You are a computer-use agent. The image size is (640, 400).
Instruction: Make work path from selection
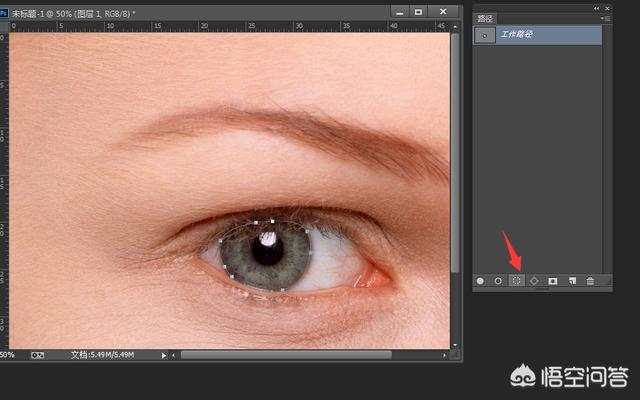coord(534,281)
